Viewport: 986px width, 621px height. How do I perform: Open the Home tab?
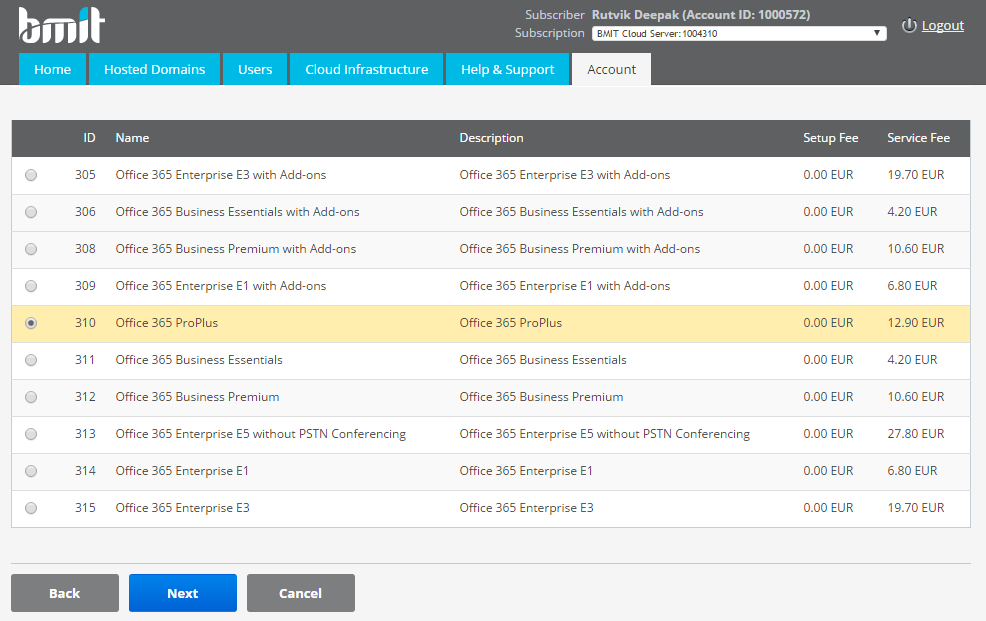click(52, 70)
